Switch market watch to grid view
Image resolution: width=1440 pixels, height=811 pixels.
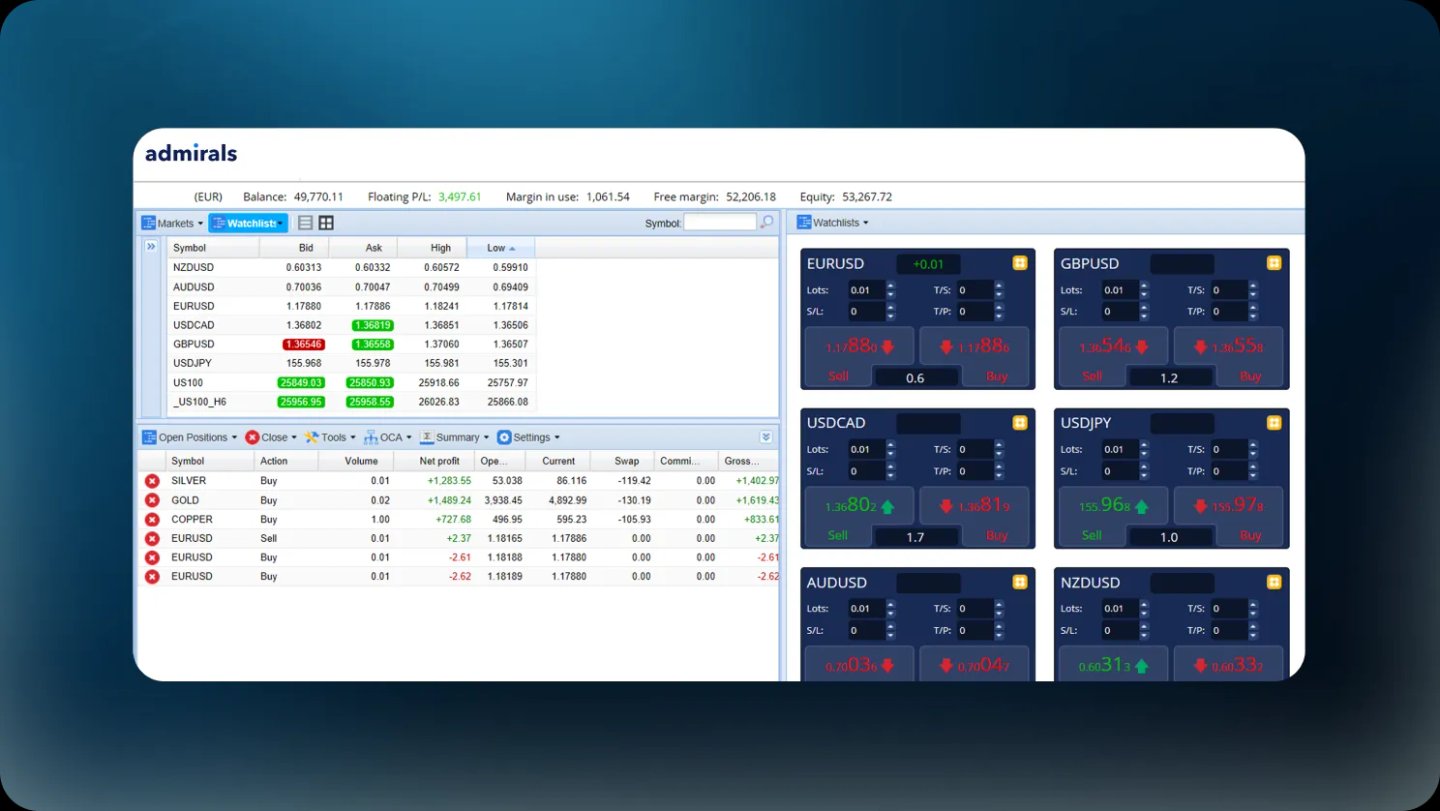point(326,223)
